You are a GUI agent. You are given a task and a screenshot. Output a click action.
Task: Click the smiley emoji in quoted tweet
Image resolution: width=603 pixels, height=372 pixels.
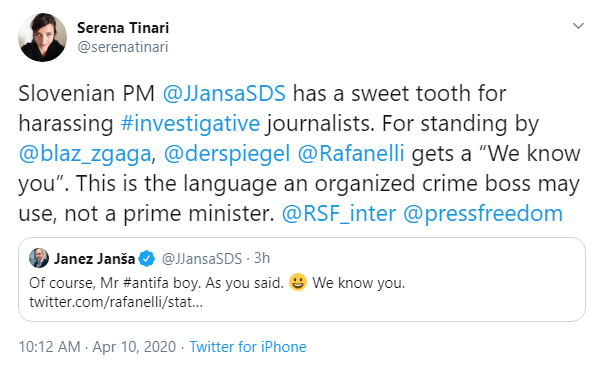point(298,282)
